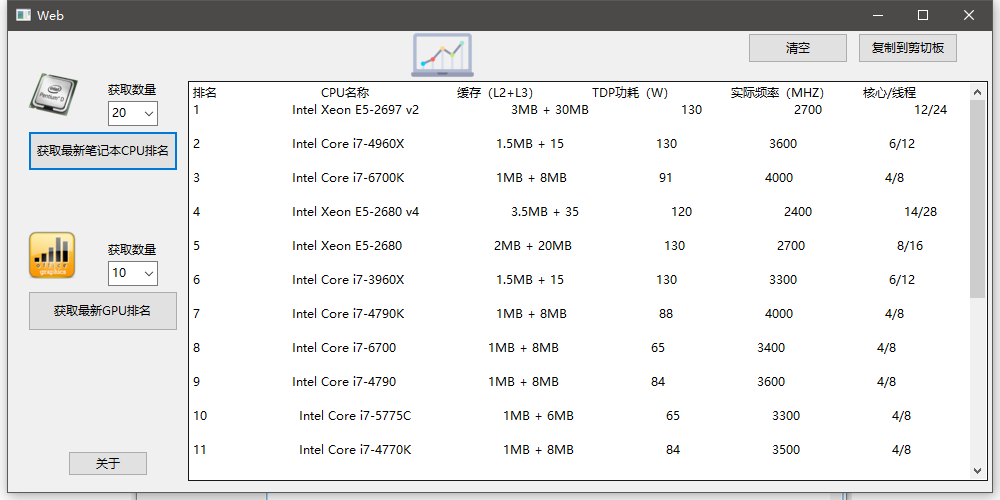Click the CPU名称 column header text

click(x=345, y=93)
